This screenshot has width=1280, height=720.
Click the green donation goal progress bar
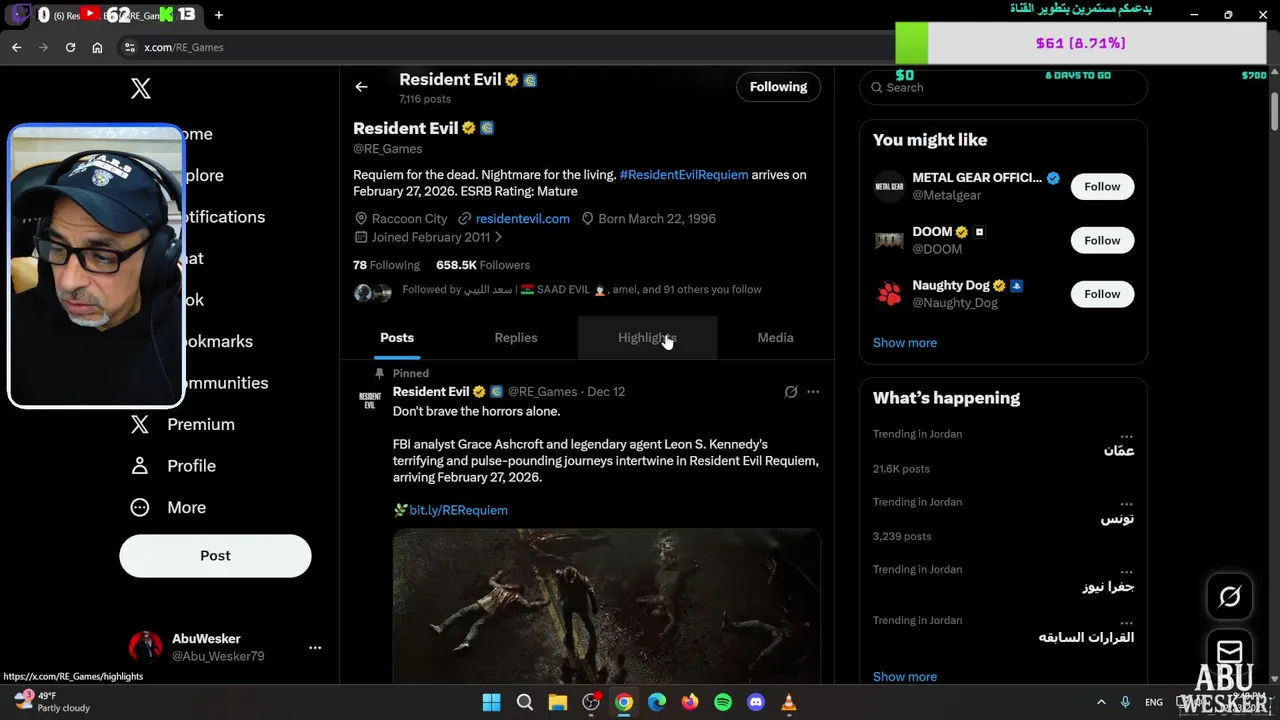pyautogui.click(x=912, y=43)
